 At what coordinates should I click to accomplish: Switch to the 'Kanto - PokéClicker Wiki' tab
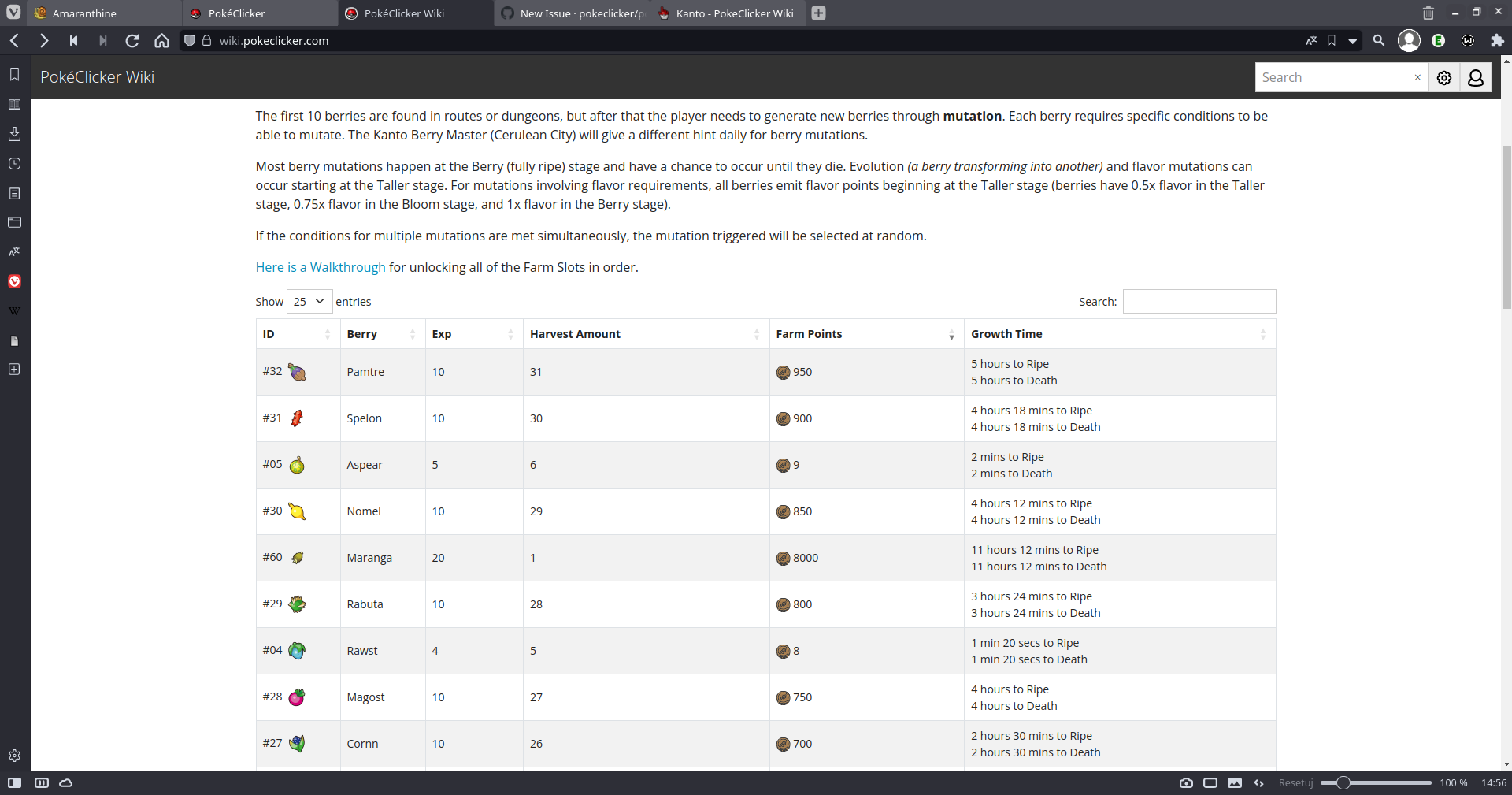pyautogui.click(x=725, y=13)
